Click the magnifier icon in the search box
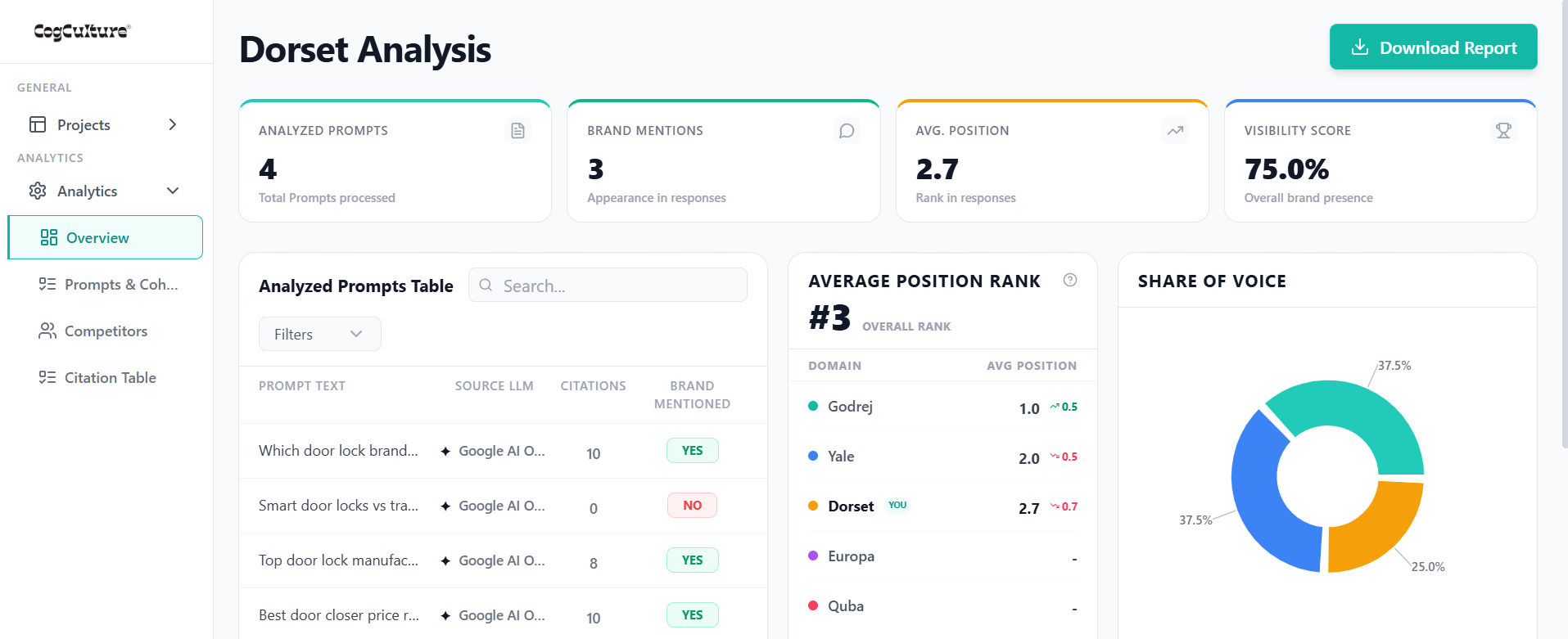The height and width of the screenshot is (639, 1568). pos(486,285)
